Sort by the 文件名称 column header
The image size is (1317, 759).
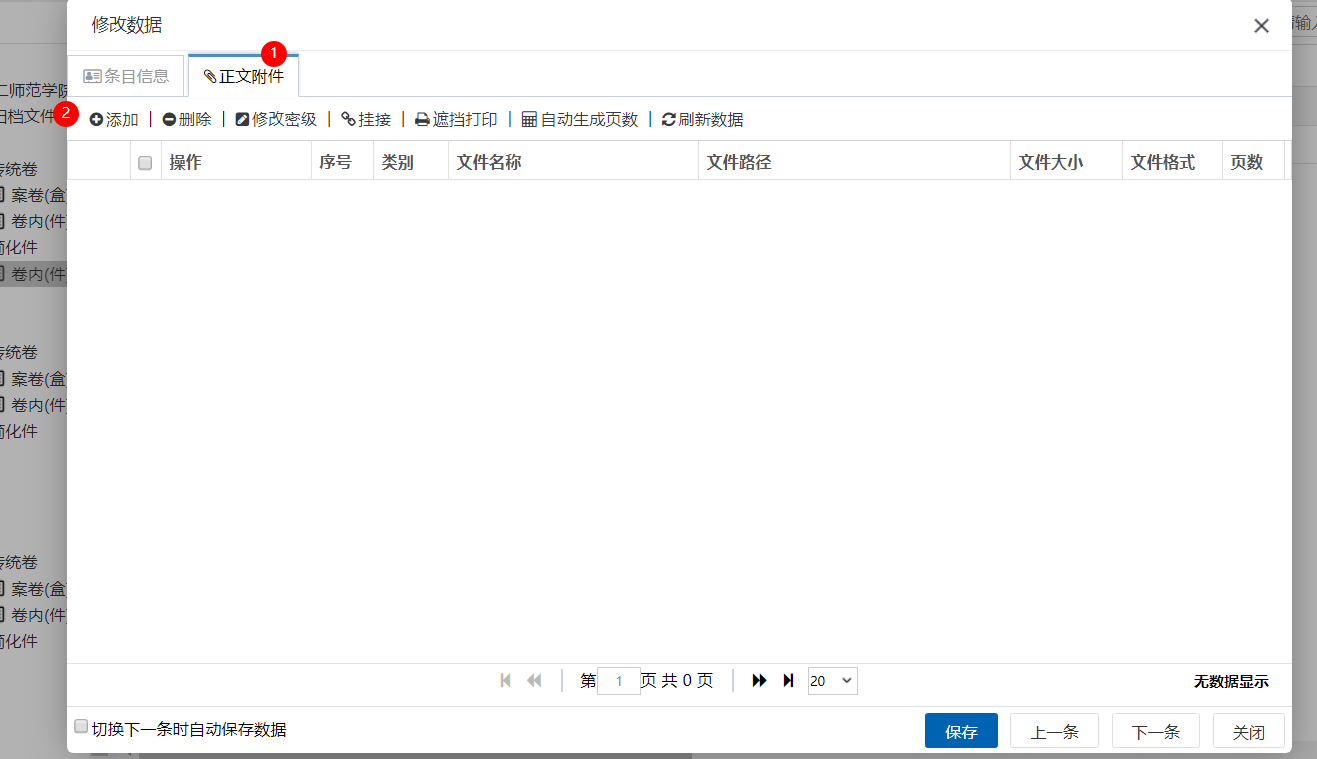click(489, 162)
